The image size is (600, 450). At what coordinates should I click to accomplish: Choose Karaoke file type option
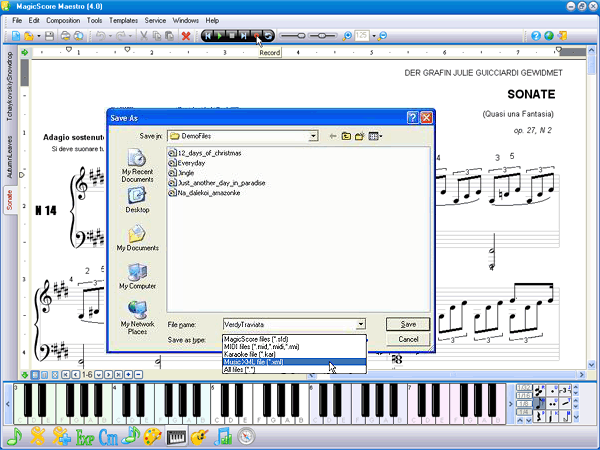pyautogui.click(x=294, y=354)
